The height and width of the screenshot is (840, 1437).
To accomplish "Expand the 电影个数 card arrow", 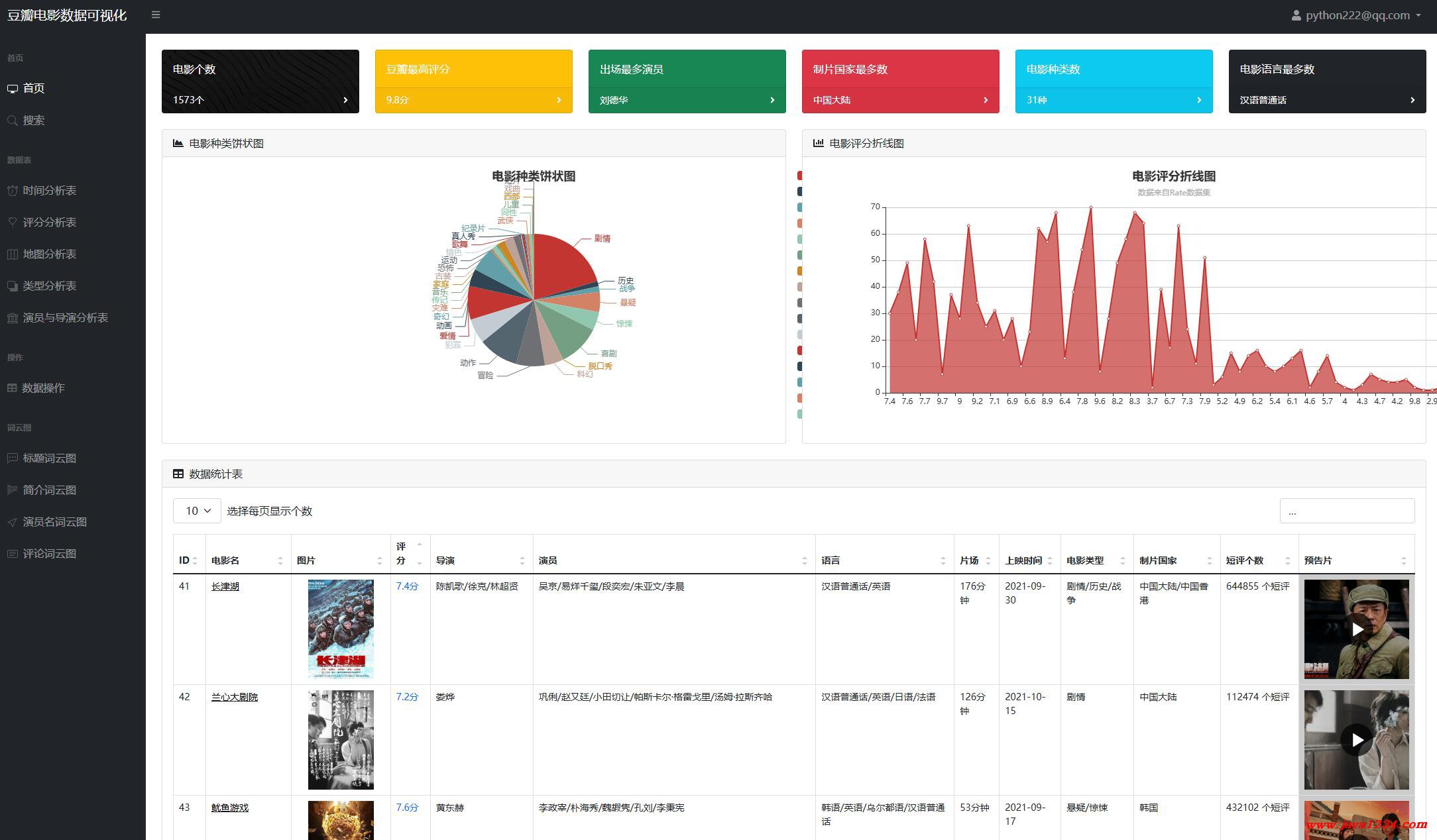I will pyautogui.click(x=345, y=100).
